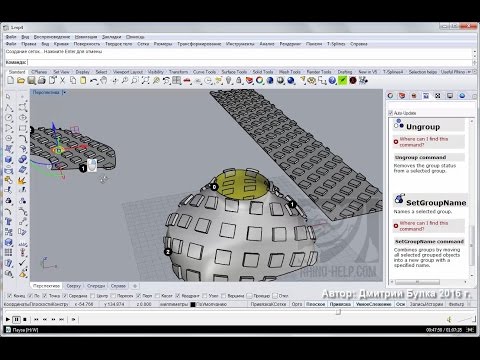Screen dimensions: 480x360
Task: Click the player Stop button
Action: (25, 319)
